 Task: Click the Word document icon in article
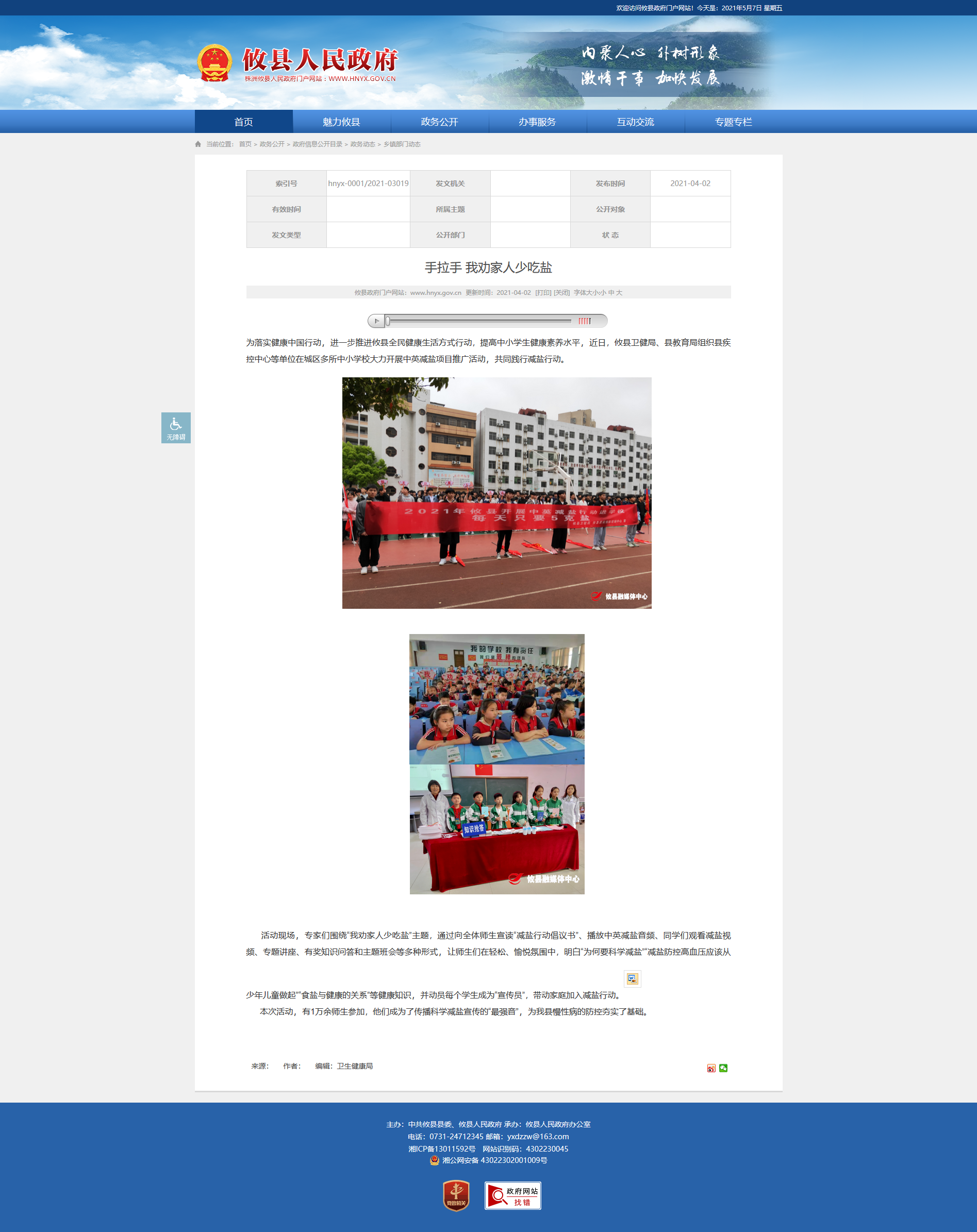point(632,979)
